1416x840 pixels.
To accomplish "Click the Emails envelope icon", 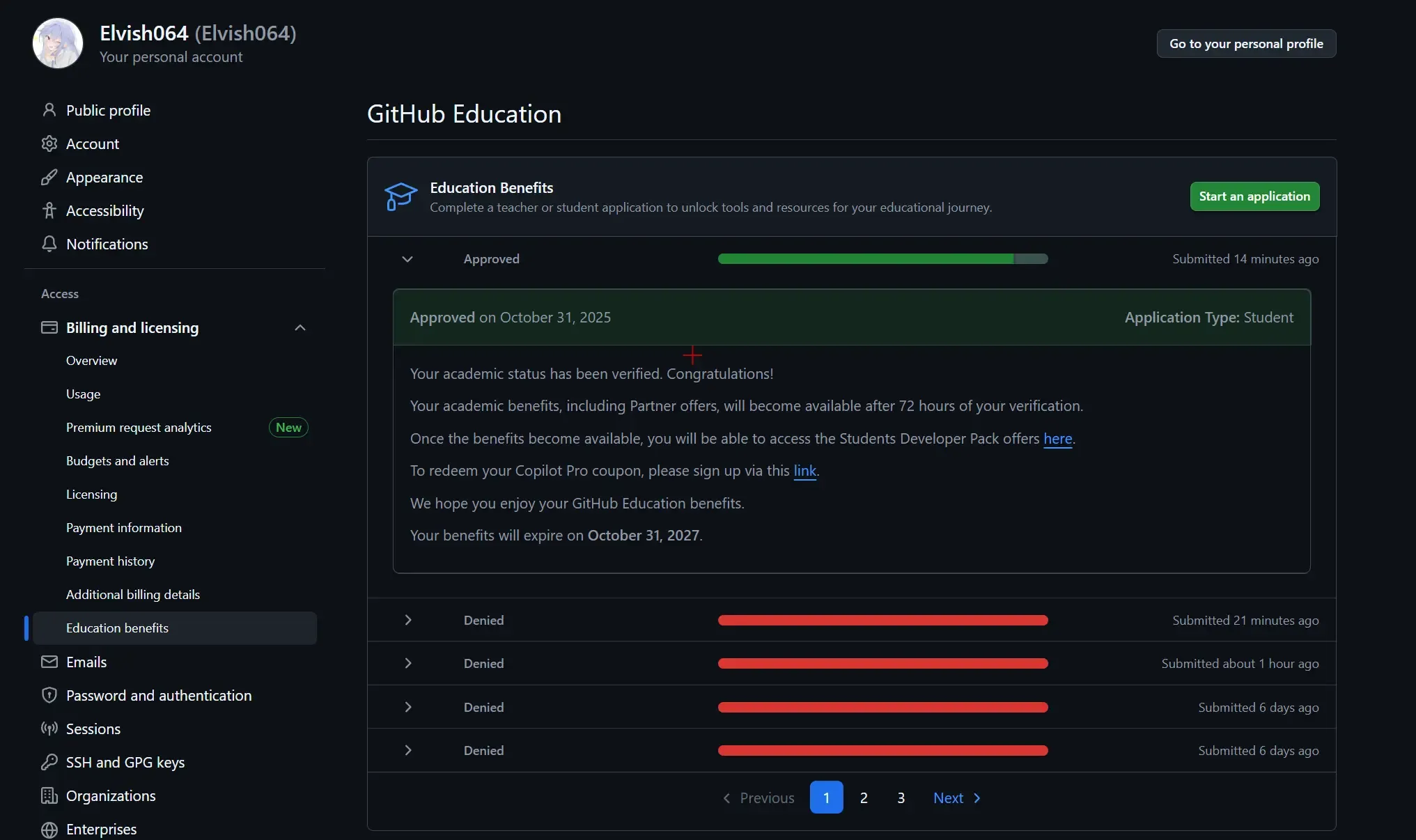I will pyautogui.click(x=49, y=662).
